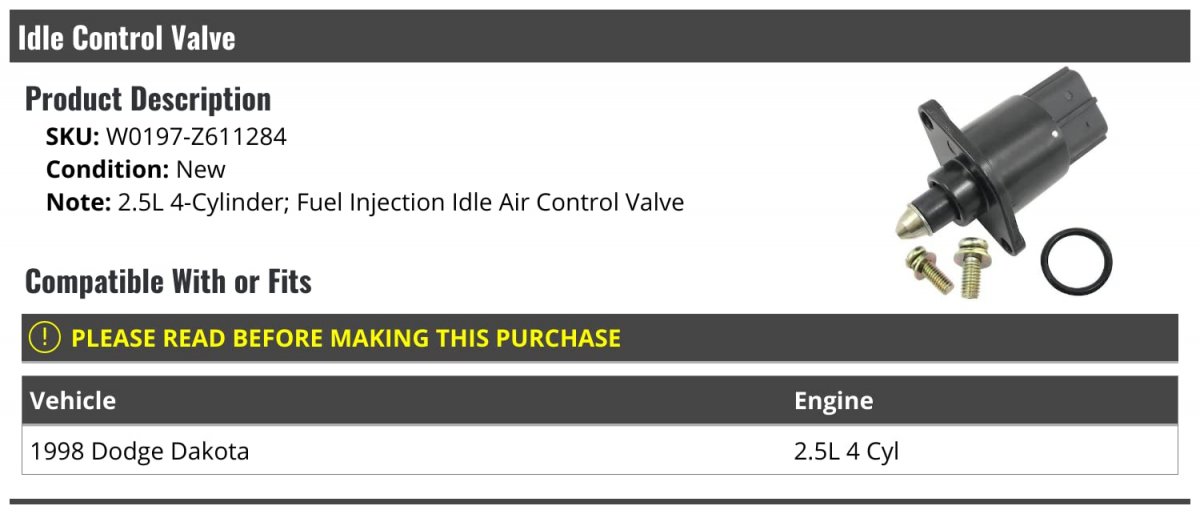Open the PLEASE READ BEFORE MAKING THIS PURCHASE banner
Viewport: 1200px width, 514px height.
[600, 338]
